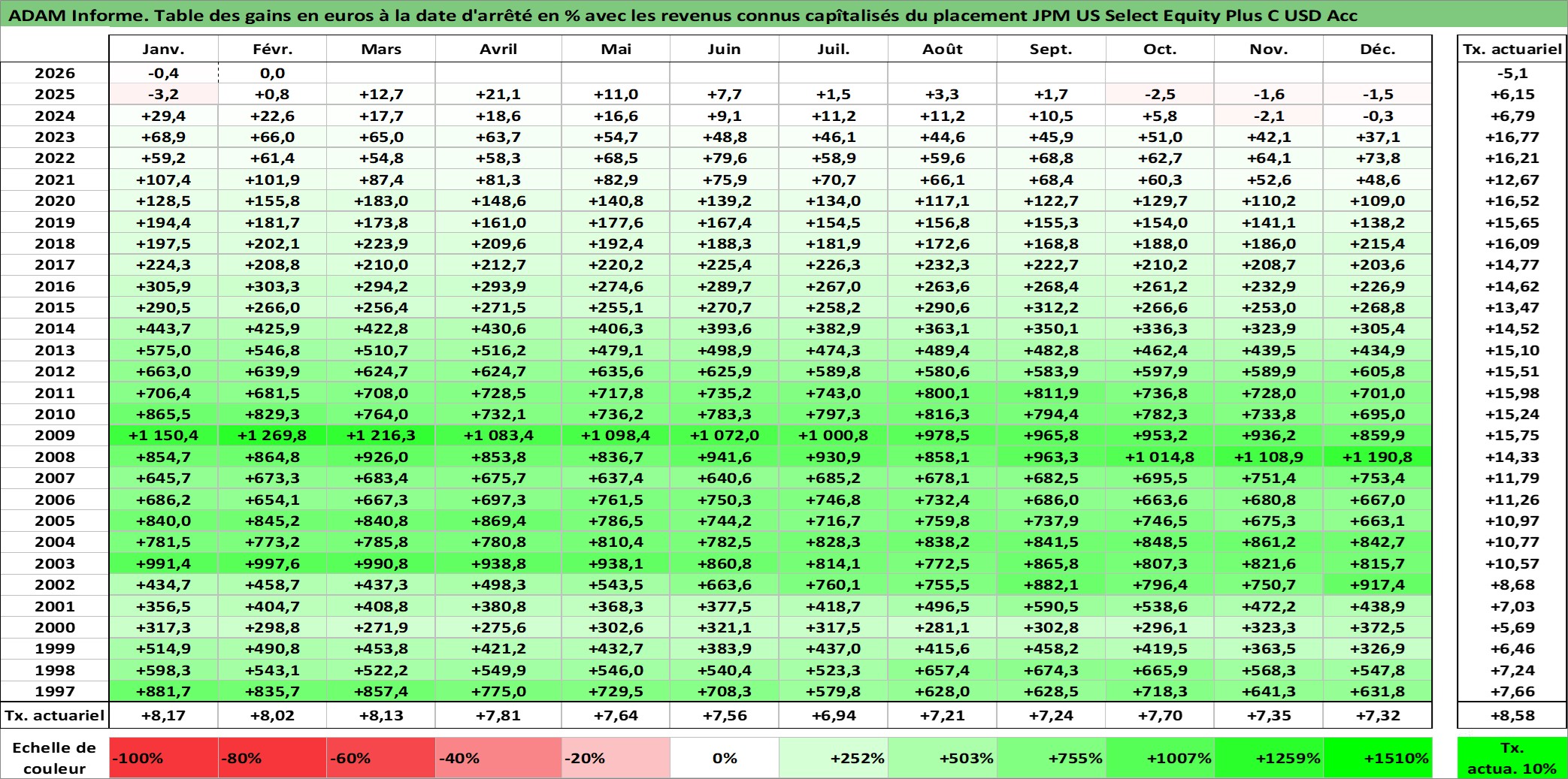This screenshot has height=779, width=1568.
Task: Select the 2018 Mars cell showing +223,9
Action: point(381,243)
